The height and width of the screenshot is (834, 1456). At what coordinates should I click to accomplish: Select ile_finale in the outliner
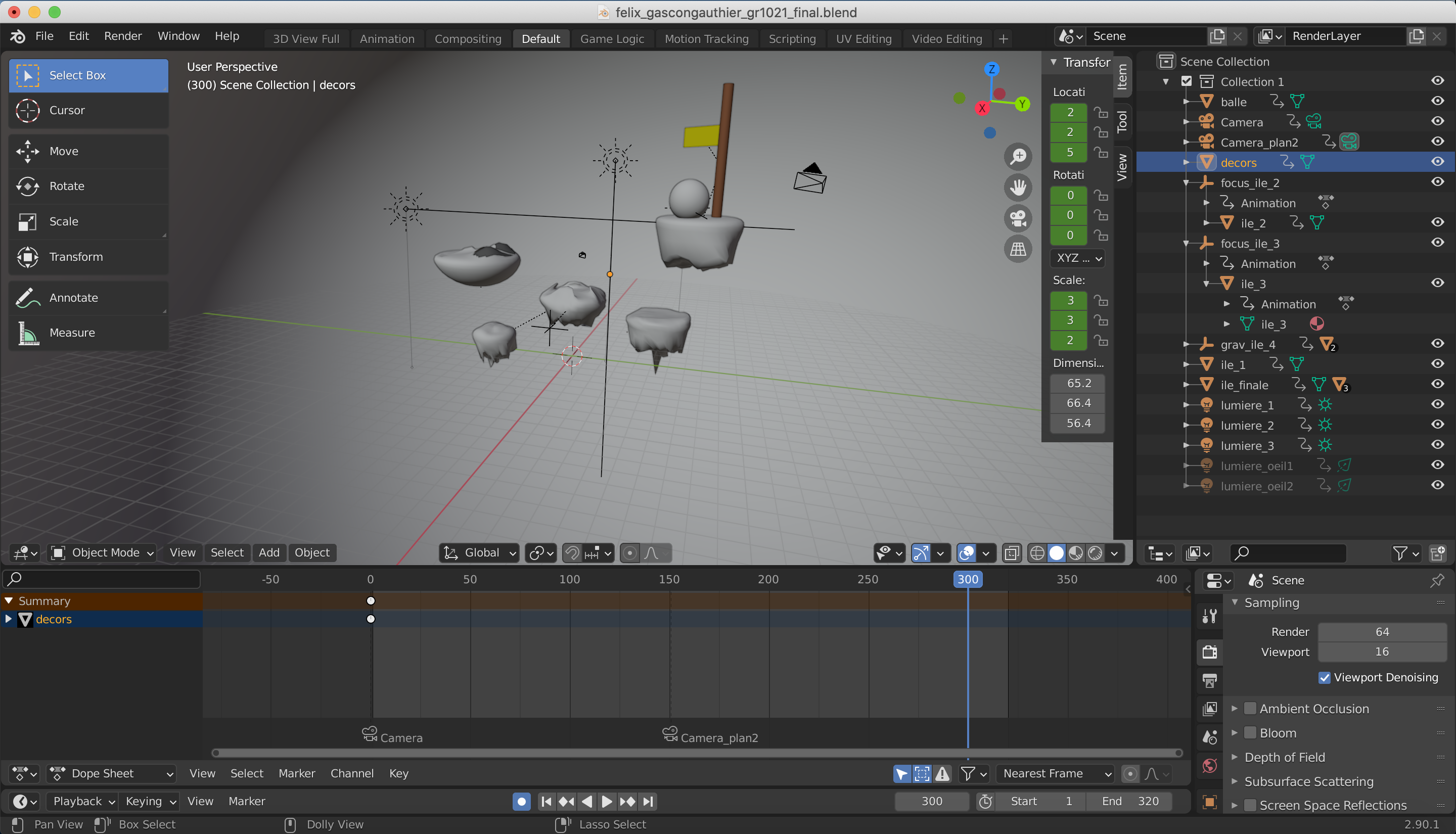(x=1244, y=385)
